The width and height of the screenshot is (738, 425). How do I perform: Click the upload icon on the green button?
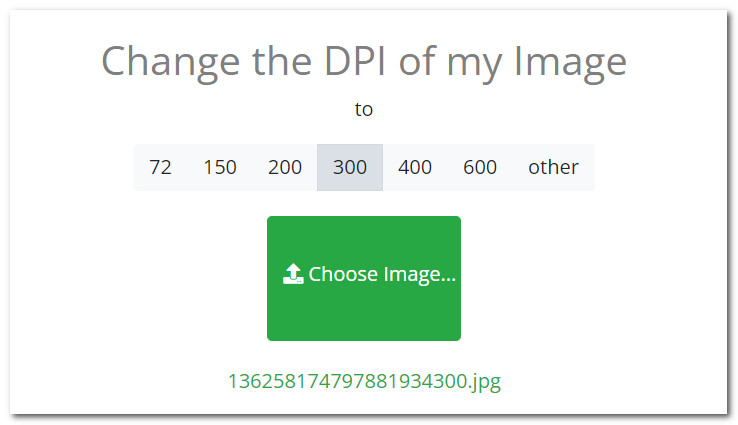[x=293, y=274]
